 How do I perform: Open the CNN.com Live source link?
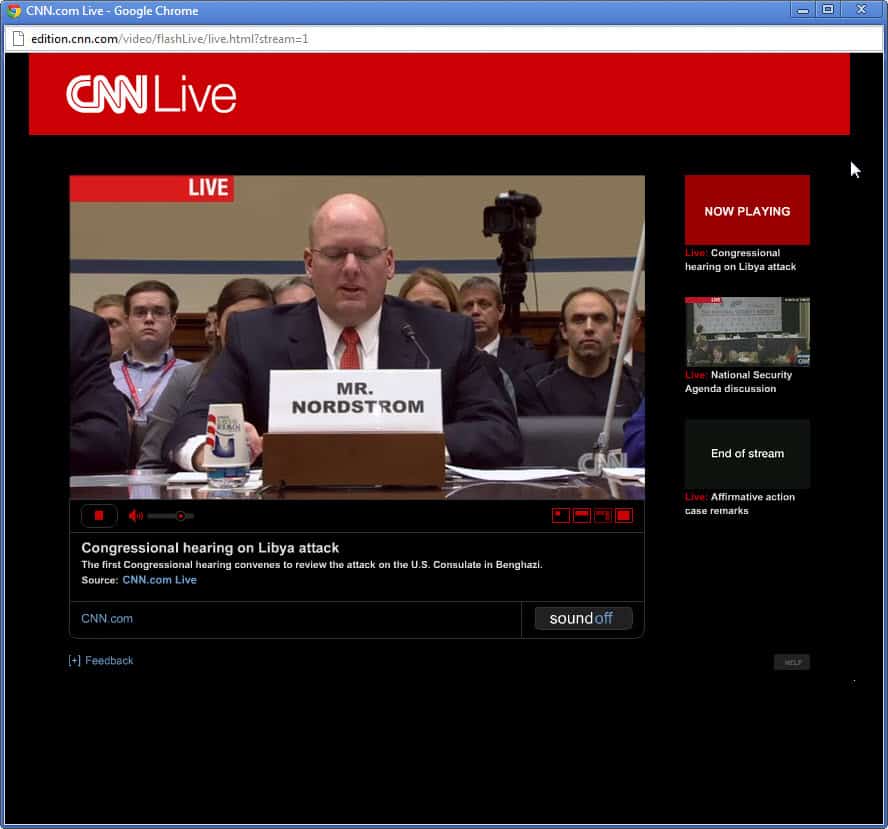point(160,580)
